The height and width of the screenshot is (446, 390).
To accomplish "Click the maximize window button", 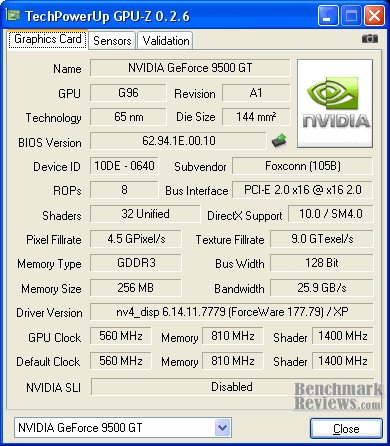I will pos(351,15).
